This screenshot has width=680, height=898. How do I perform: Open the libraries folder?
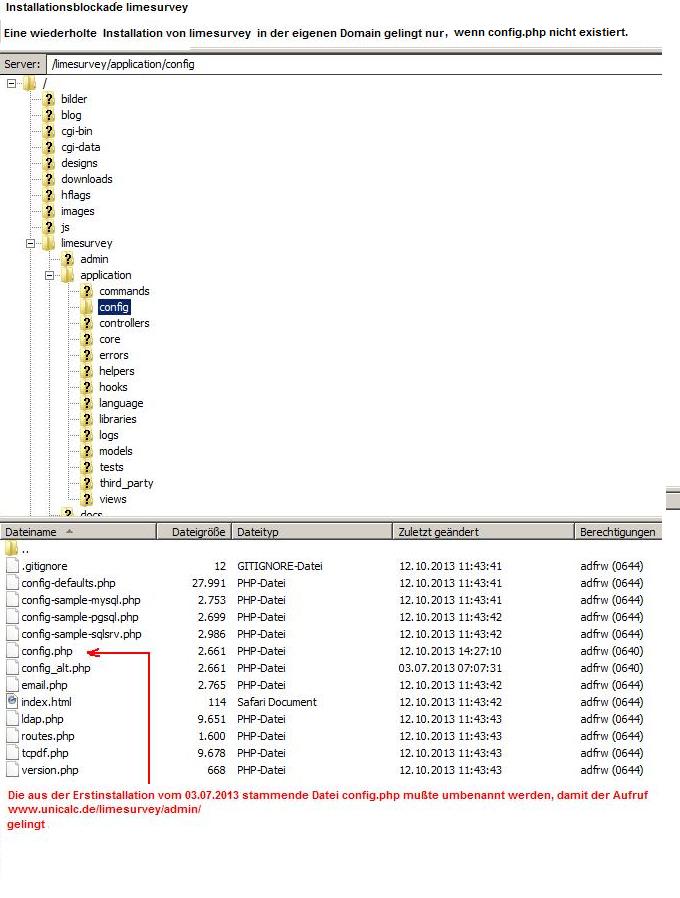pos(117,420)
